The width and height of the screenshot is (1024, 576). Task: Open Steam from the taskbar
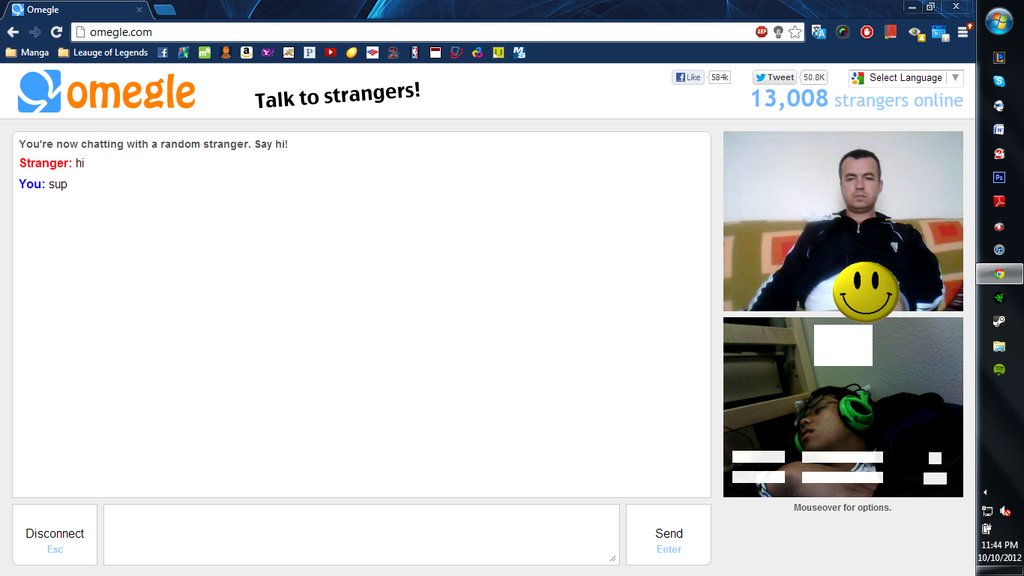(x=998, y=321)
